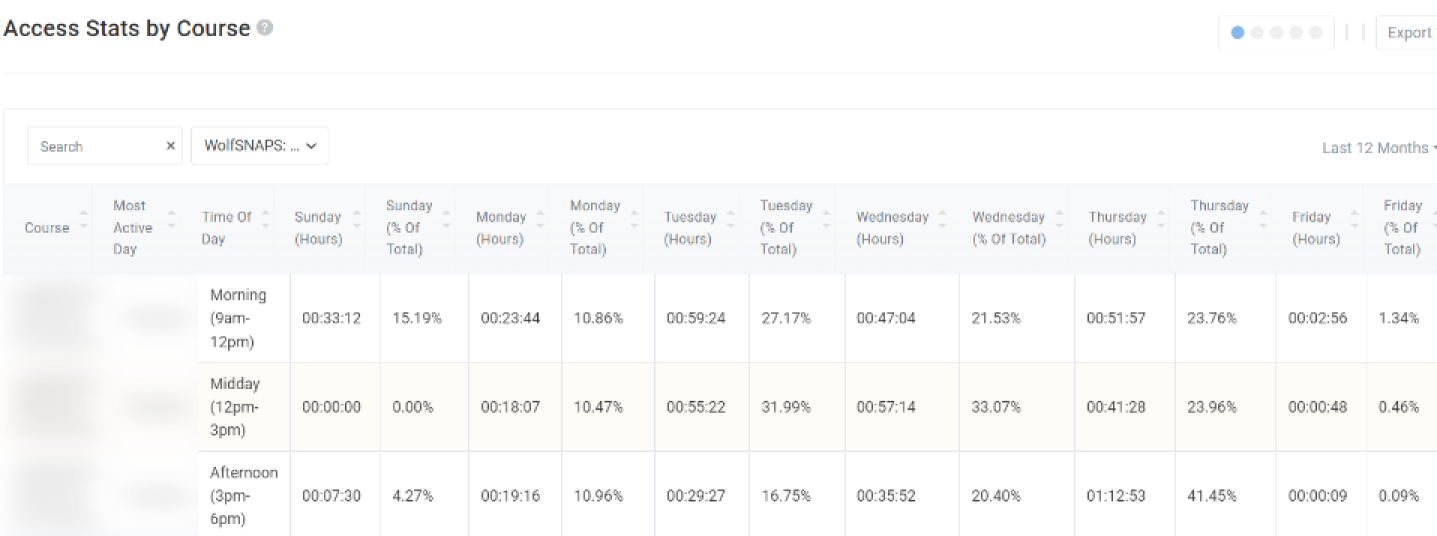Click the Midday (12pm-3pm) row cell
Viewport: 1437px width, 536px height.
coord(236,407)
